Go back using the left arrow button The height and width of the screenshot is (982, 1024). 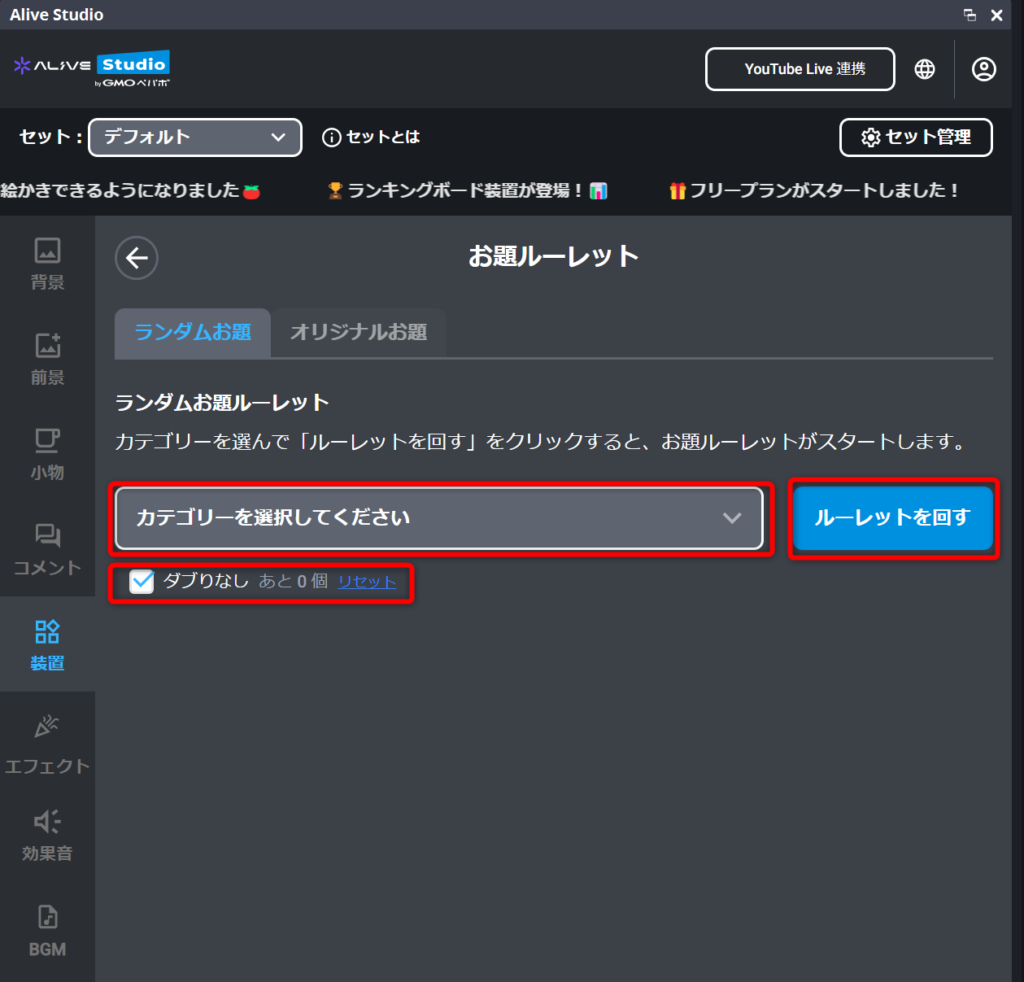point(137,258)
